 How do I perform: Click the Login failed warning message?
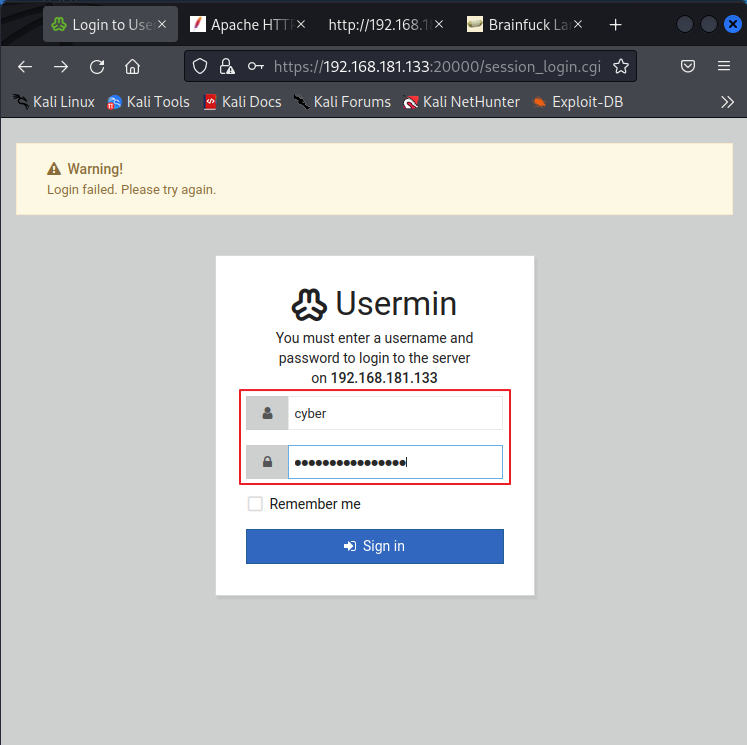point(131,190)
